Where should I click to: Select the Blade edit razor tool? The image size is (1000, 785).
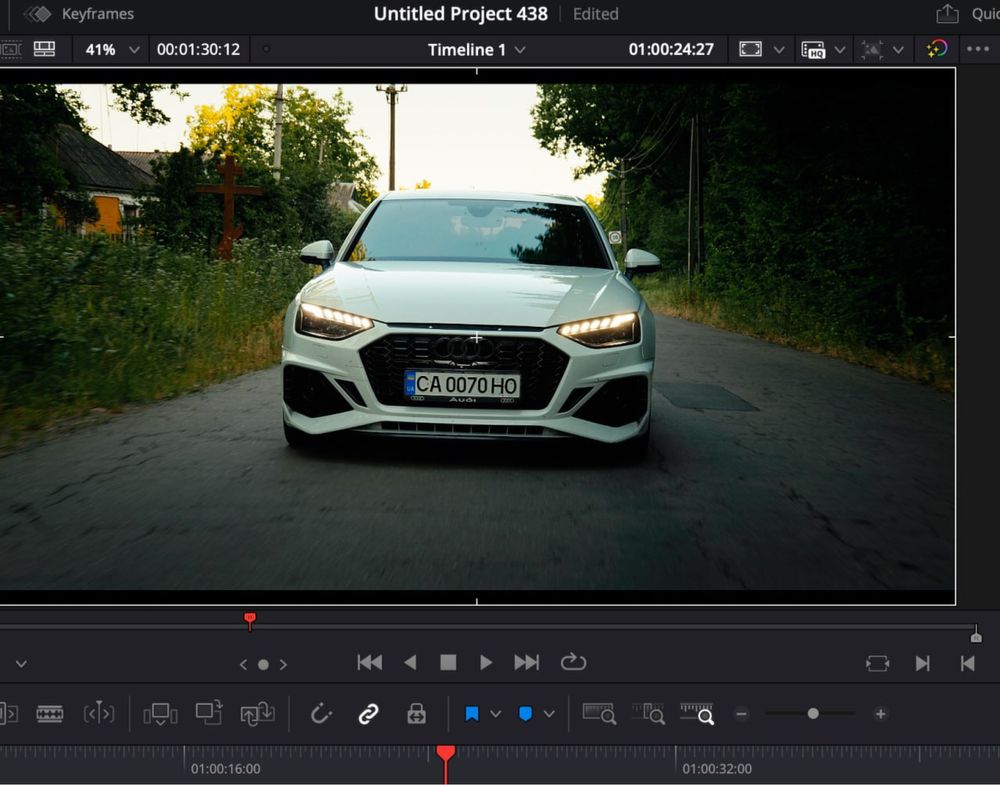tap(50, 714)
